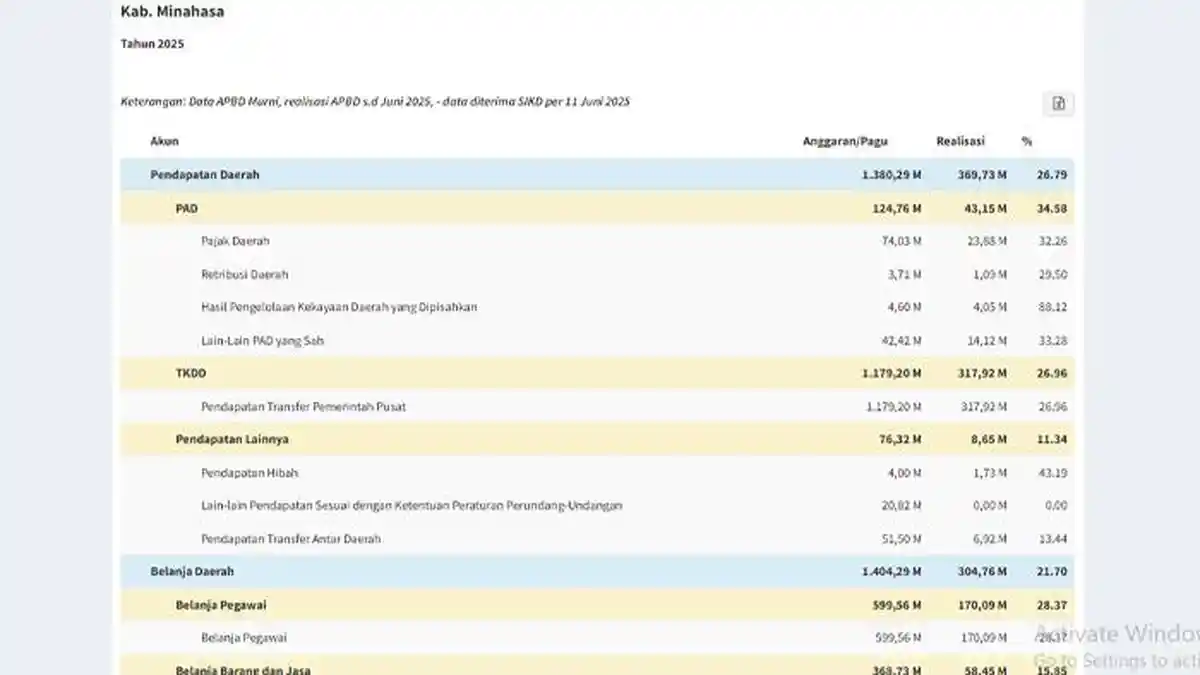The width and height of the screenshot is (1200, 675).
Task: Select Transfer Antar Daerah budget 51,50 M
Action: pos(901,538)
